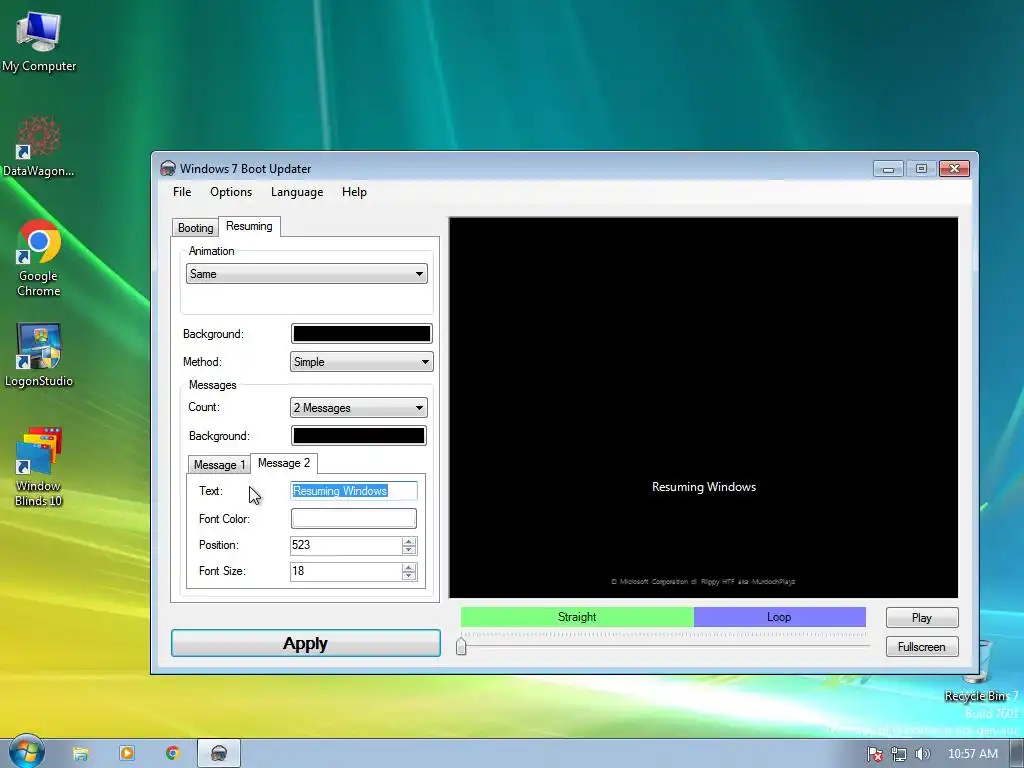
Task: Open the Font Color swatch
Action: [x=353, y=519]
